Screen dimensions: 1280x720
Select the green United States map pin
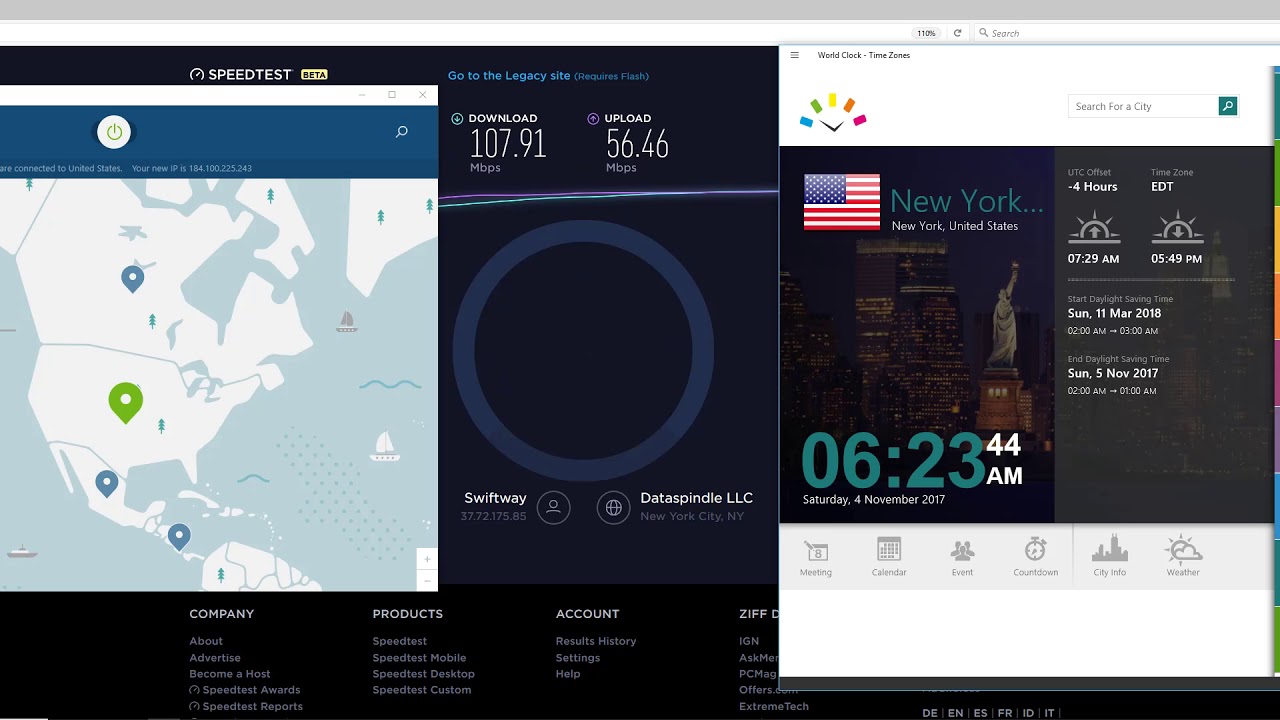[126, 403]
